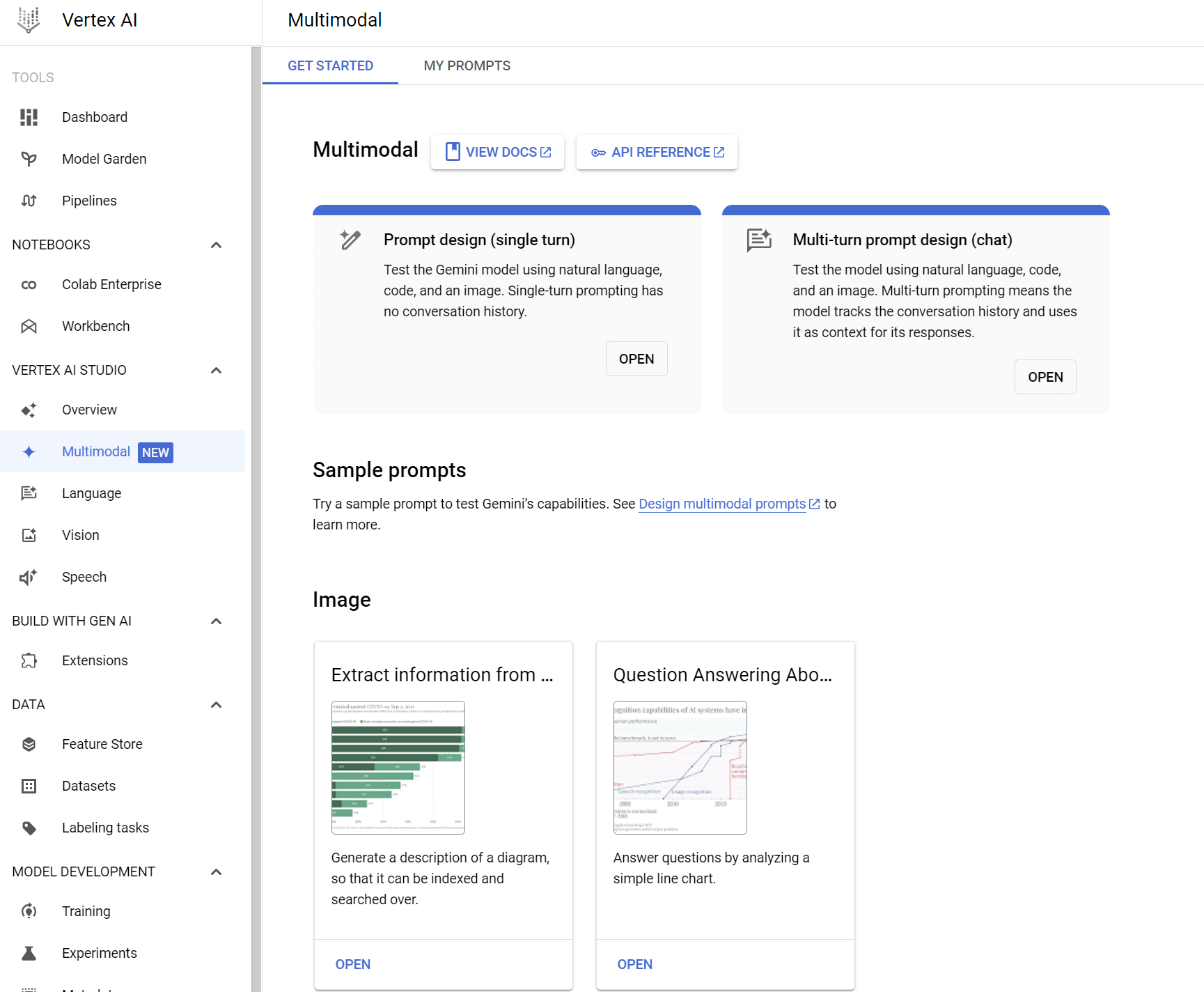The image size is (1204, 992).
Task: Collapse the NOTEBOOKS section
Action: (x=216, y=245)
